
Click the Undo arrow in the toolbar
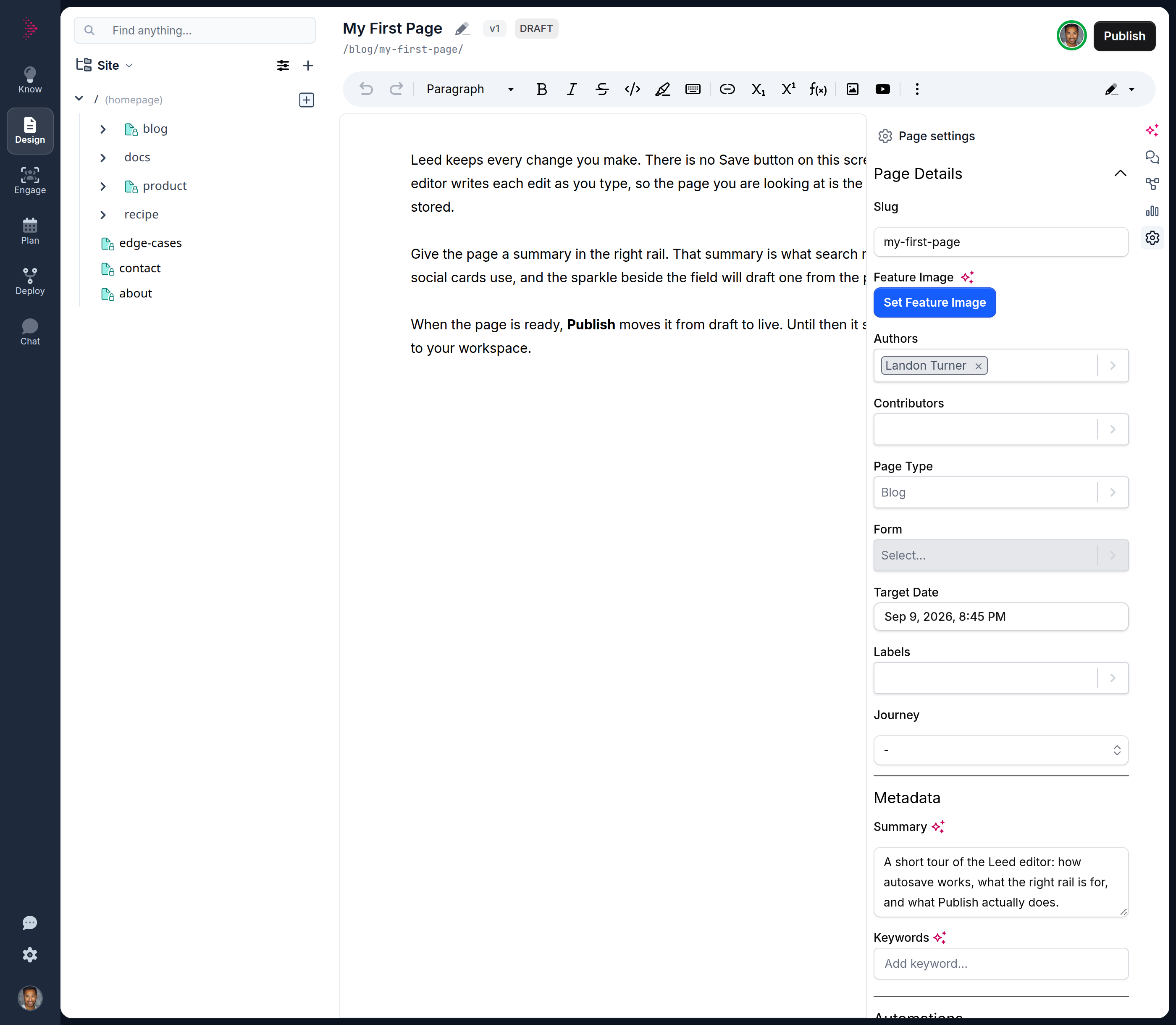click(366, 89)
